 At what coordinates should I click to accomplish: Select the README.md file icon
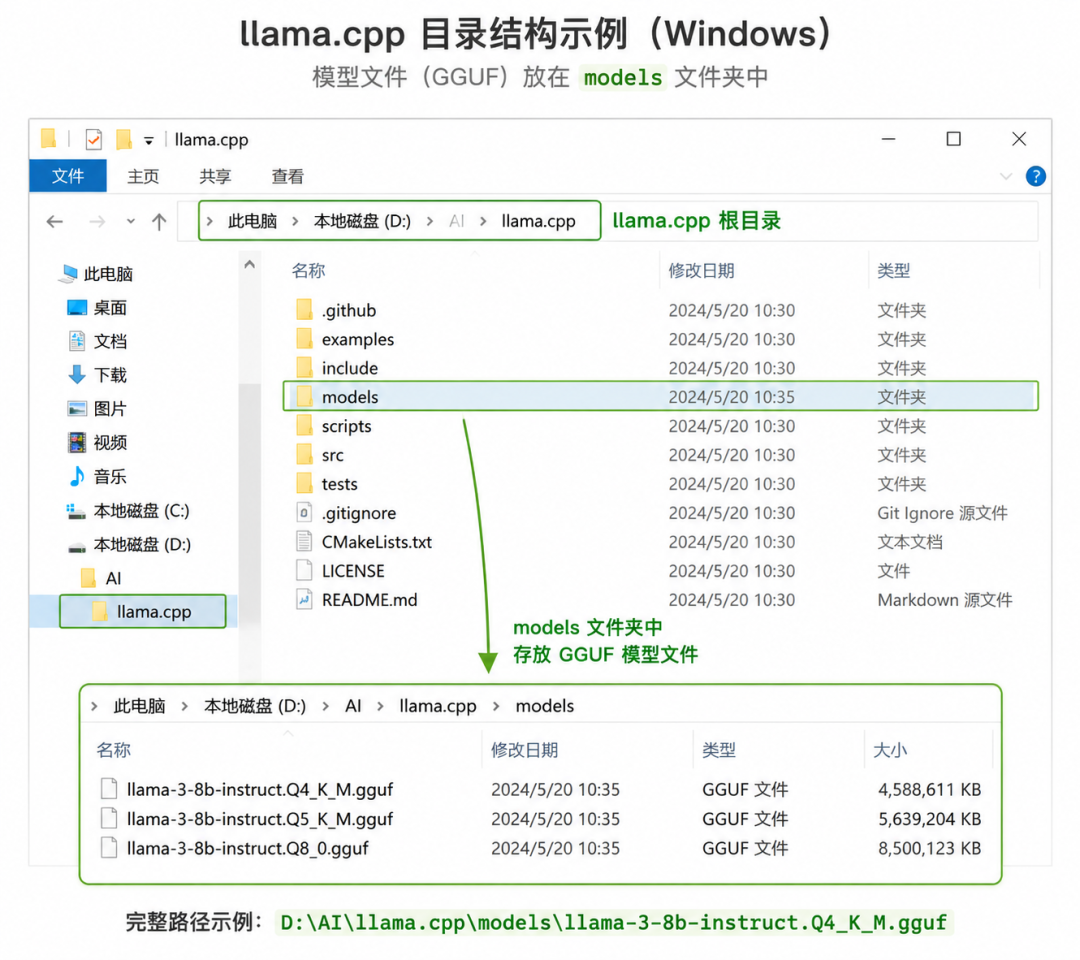click(x=304, y=599)
